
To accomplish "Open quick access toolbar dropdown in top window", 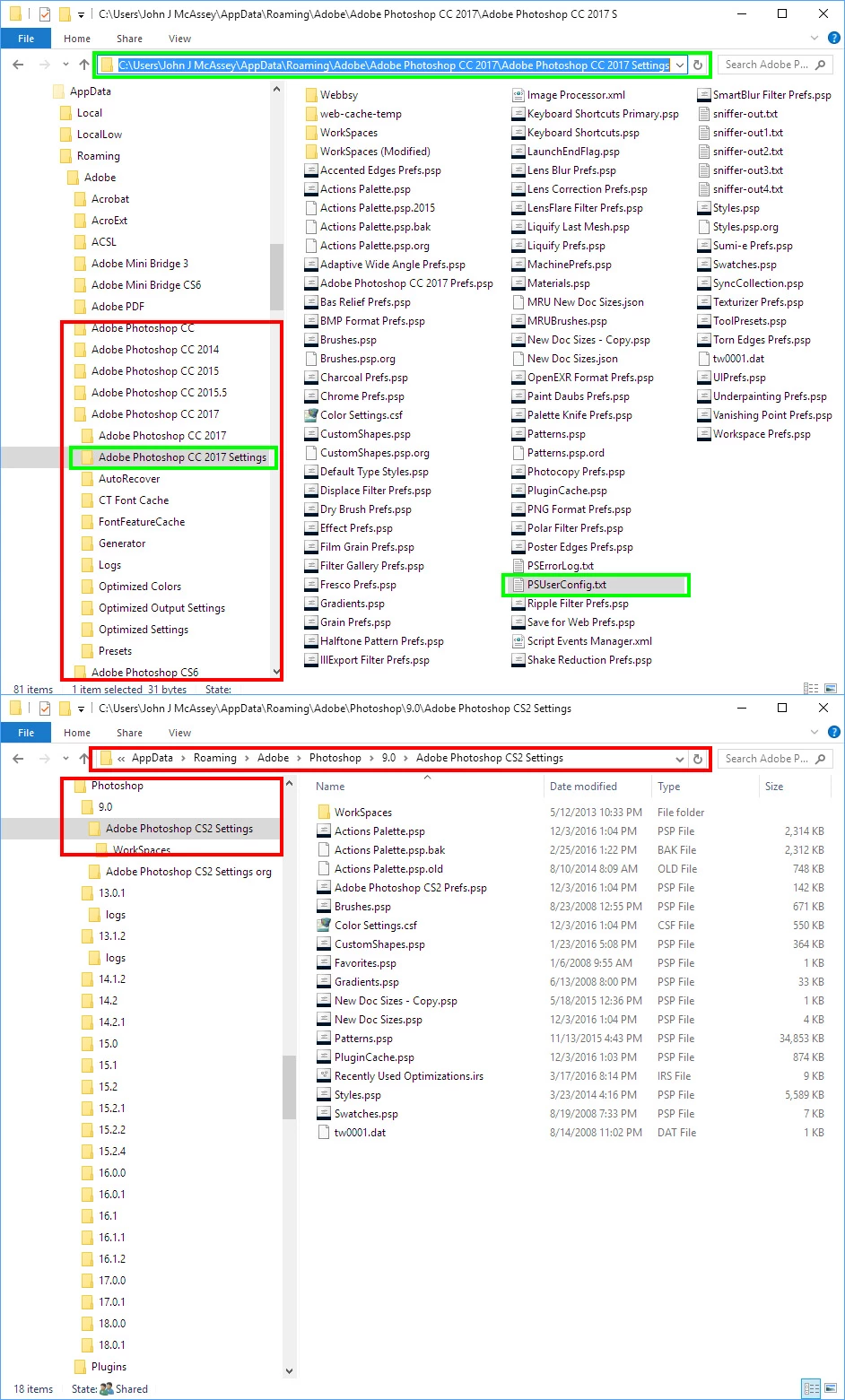I will [x=82, y=14].
